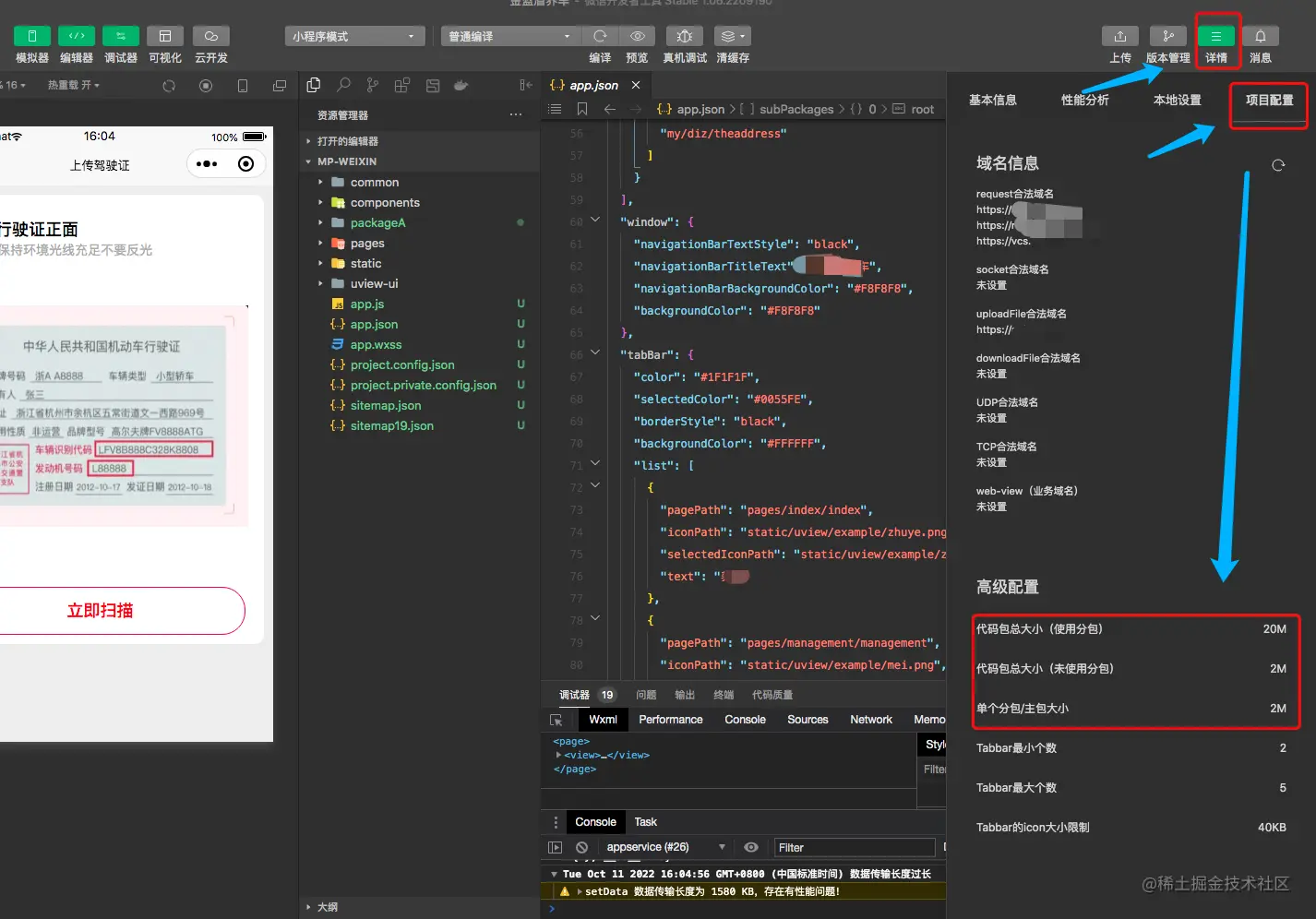Open the 详情 details panel
This screenshot has height=919, width=1316.
point(1216,36)
